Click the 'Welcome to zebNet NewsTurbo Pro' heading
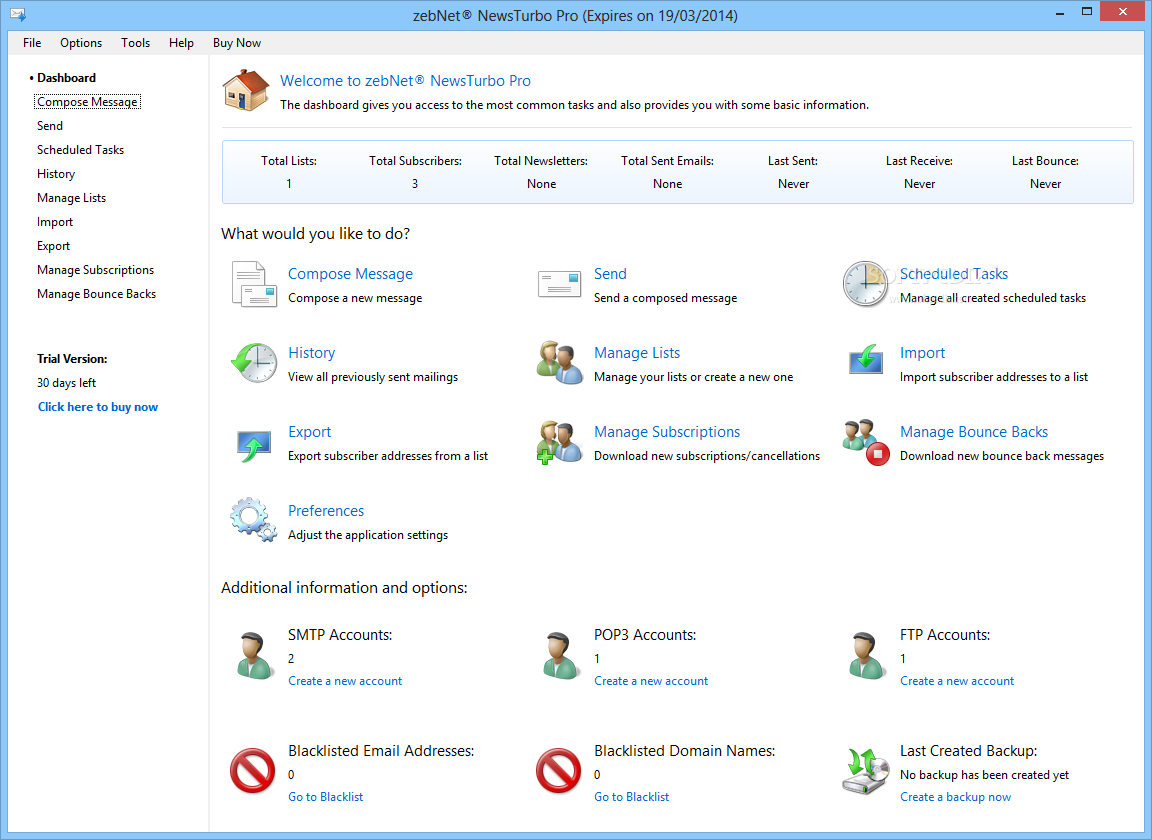Viewport: 1152px width, 840px height. [x=405, y=81]
